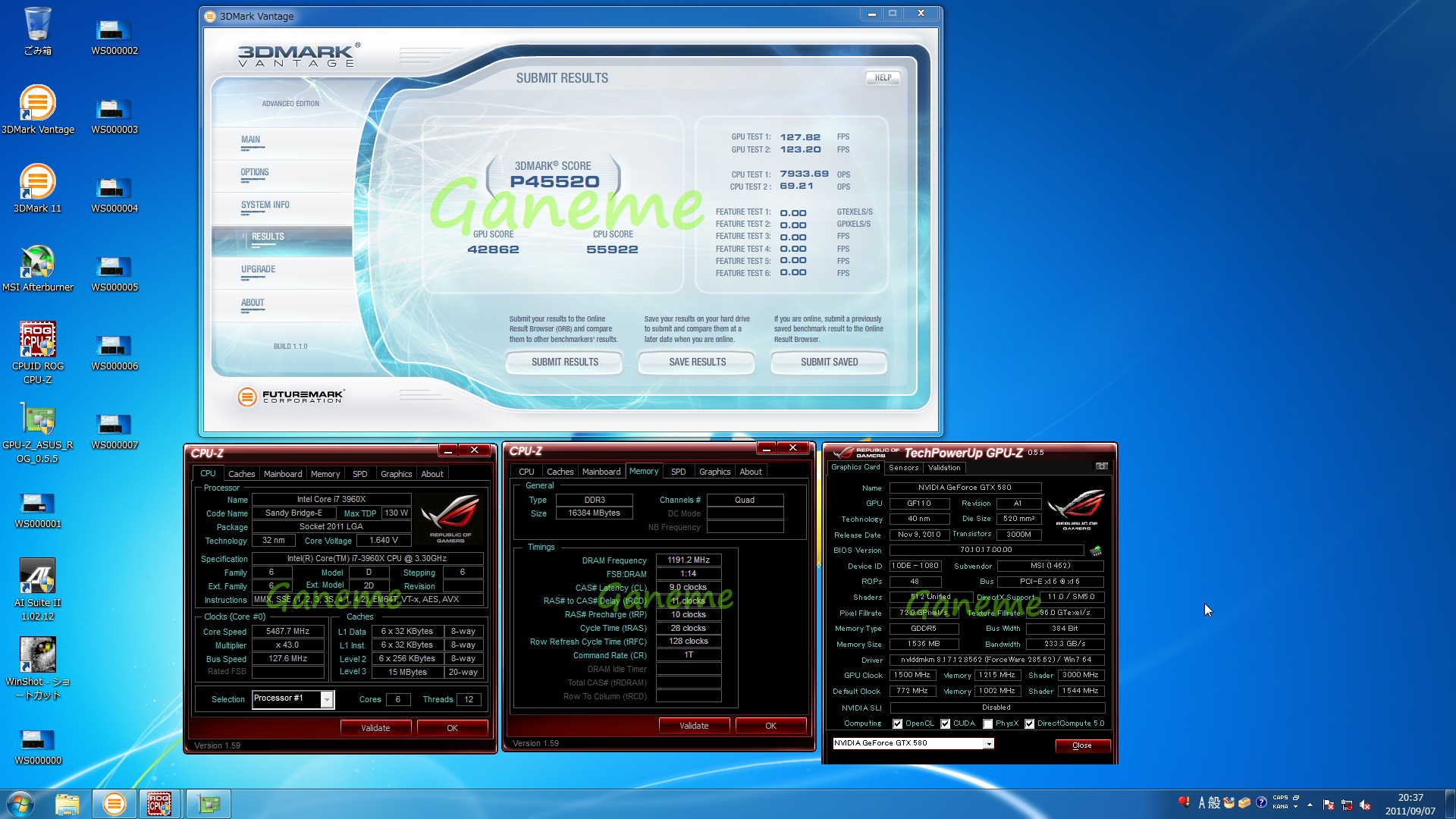Screen dimensions: 1456x819
Task: Click the BIOS save chip icon
Action: coord(1095,551)
